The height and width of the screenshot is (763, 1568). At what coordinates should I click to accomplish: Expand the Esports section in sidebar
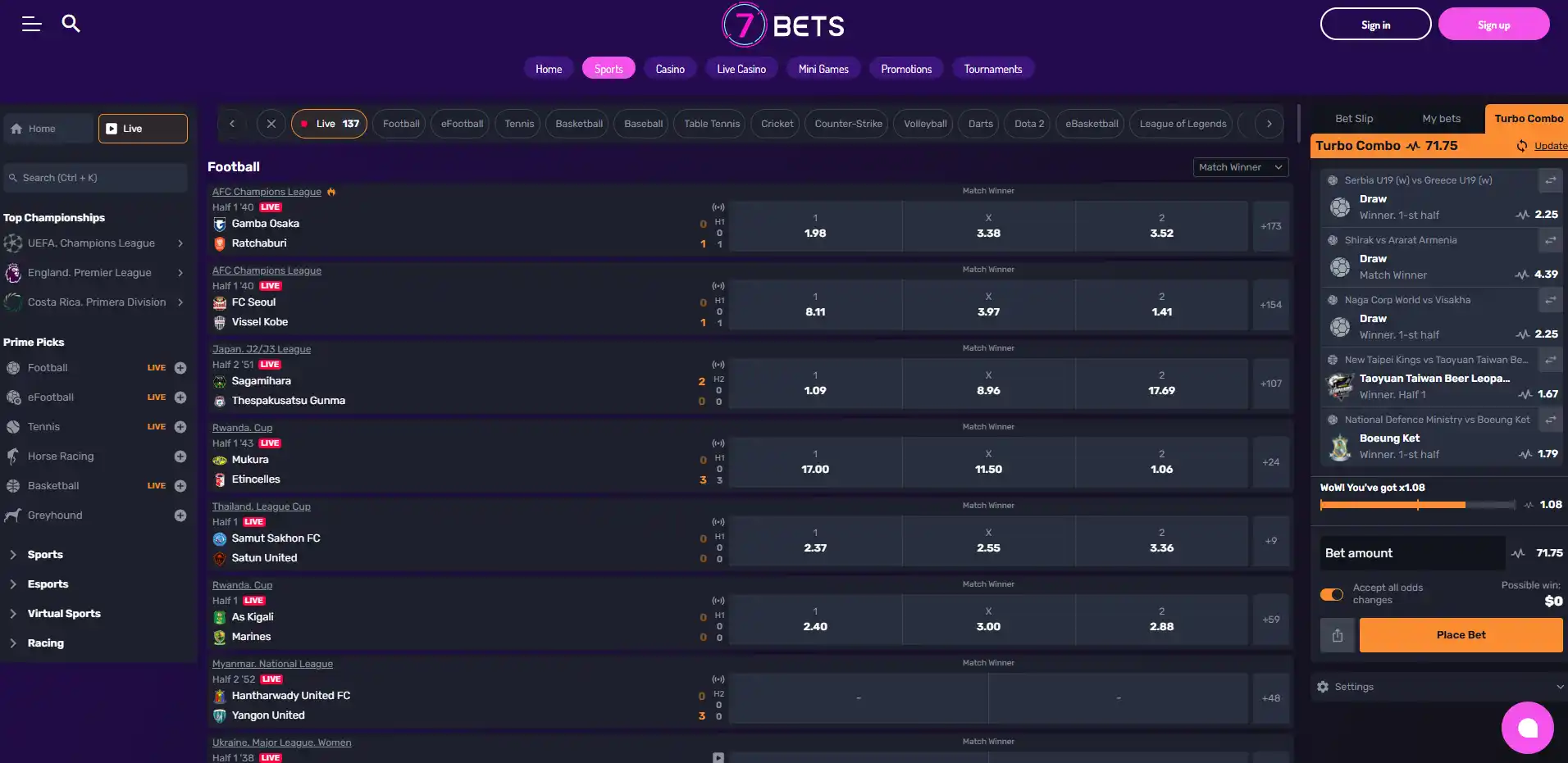48,584
